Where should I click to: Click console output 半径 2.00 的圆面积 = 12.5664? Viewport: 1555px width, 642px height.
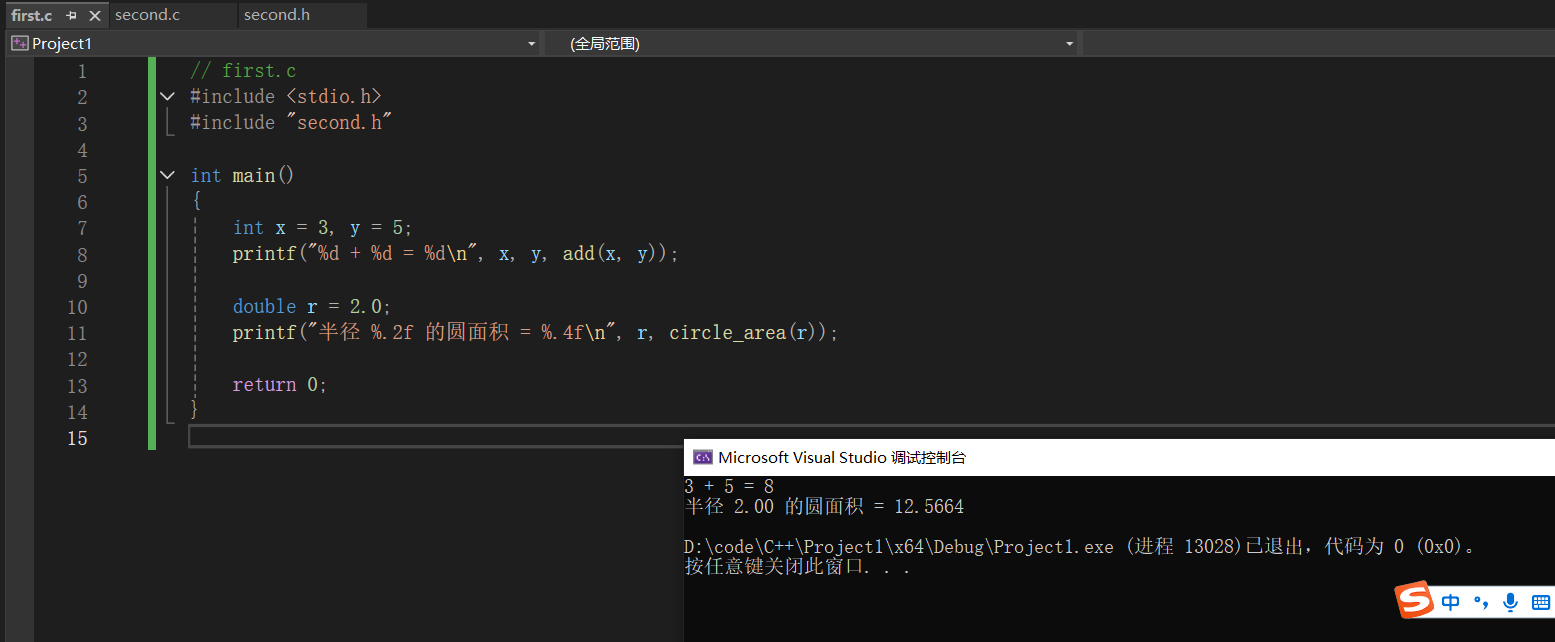coord(824,507)
